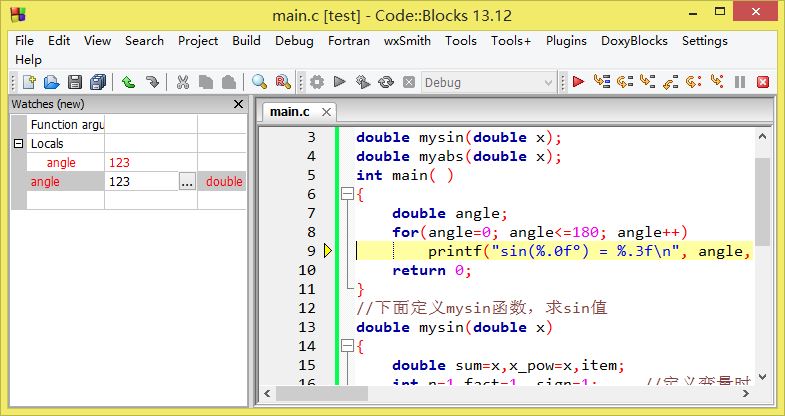Click the Run play icon
Image resolution: width=785 pixels, height=416 pixels.
340,81
